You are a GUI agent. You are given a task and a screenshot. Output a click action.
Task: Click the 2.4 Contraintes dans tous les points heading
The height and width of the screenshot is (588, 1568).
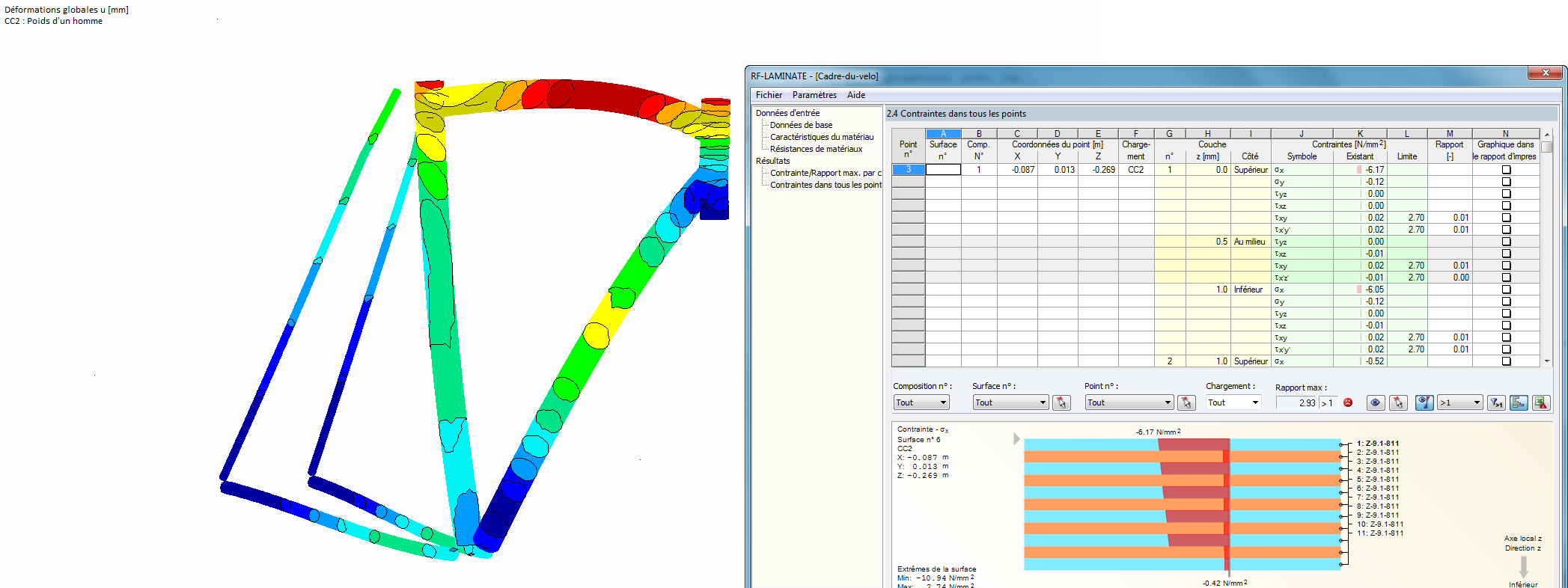click(x=956, y=114)
